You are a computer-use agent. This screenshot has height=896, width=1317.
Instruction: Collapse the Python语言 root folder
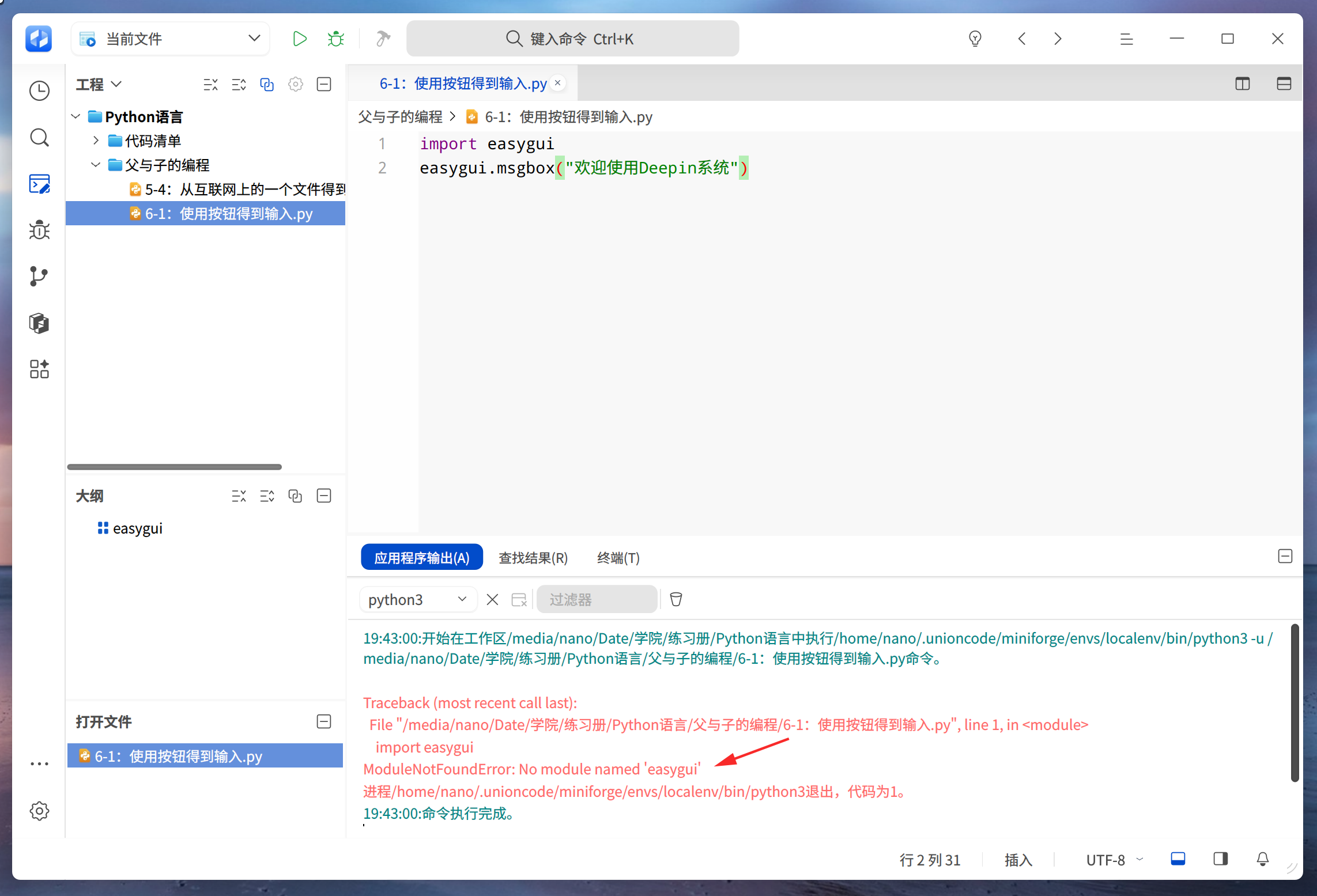pos(76,117)
